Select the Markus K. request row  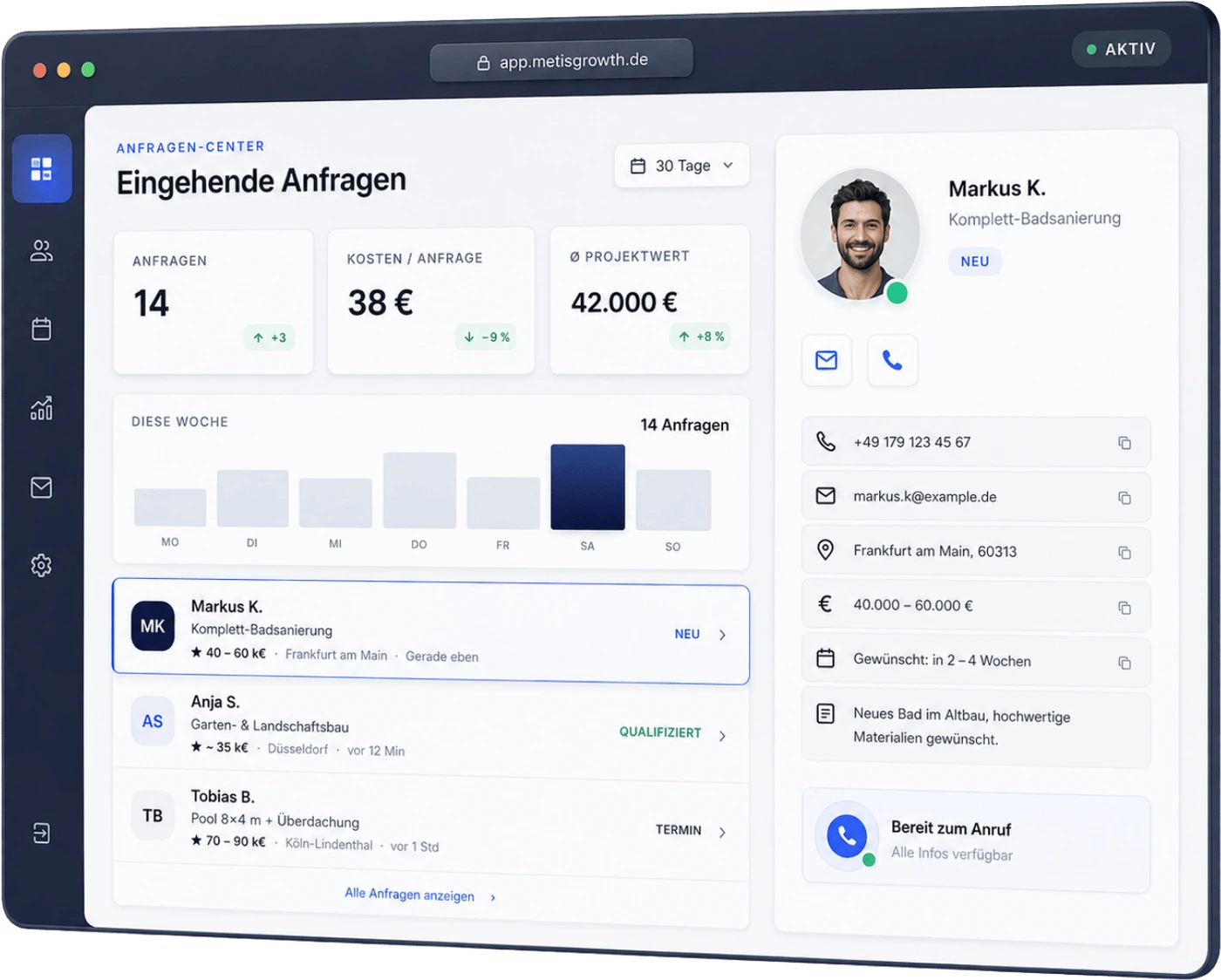click(x=431, y=631)
